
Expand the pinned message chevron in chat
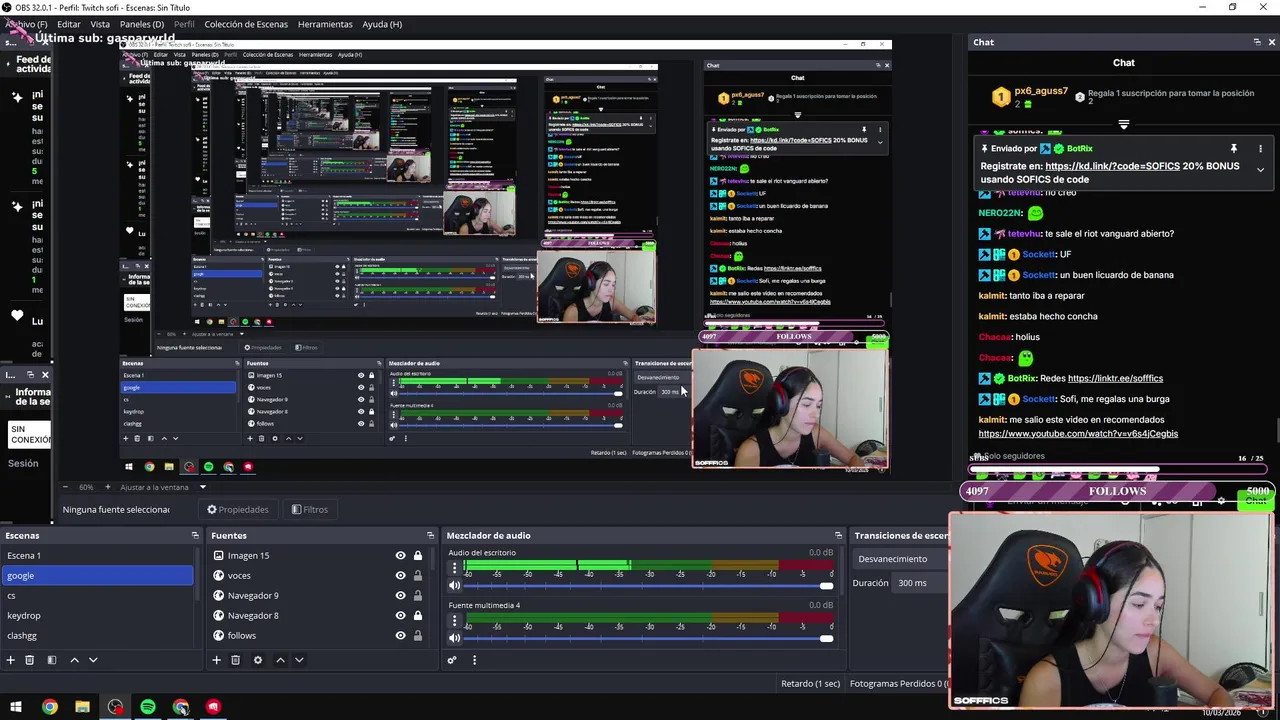1260,170
